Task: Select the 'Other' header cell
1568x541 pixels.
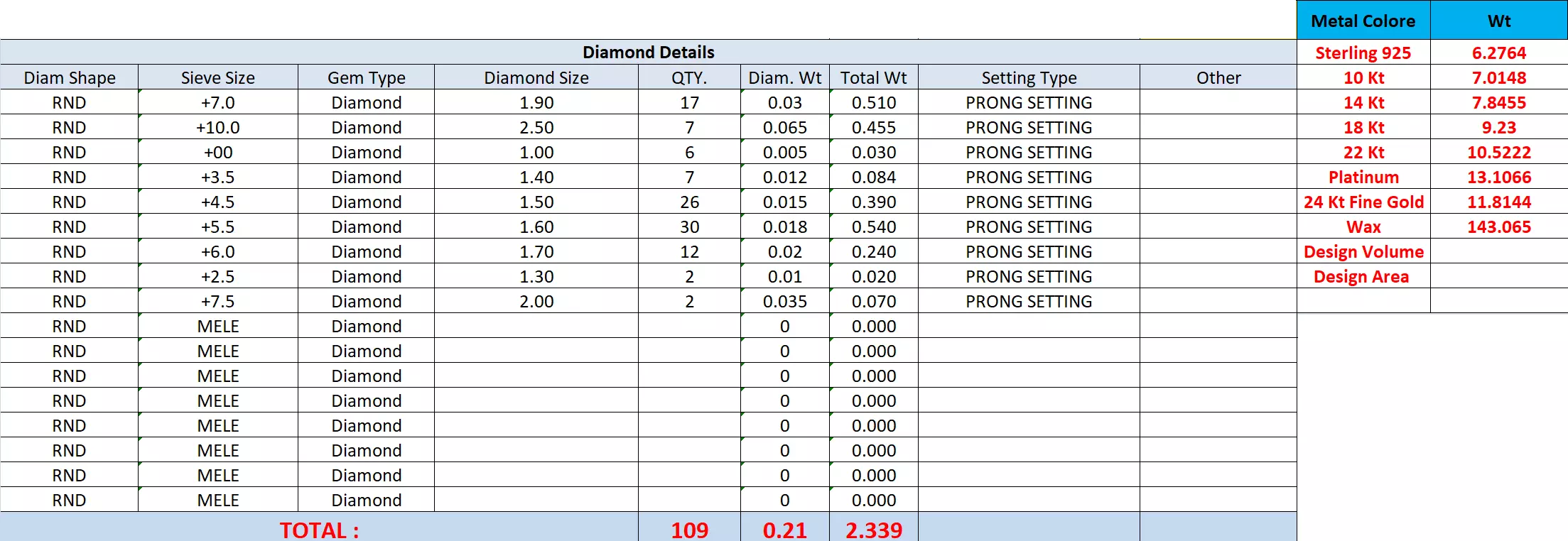Action: coord(1218,77)
